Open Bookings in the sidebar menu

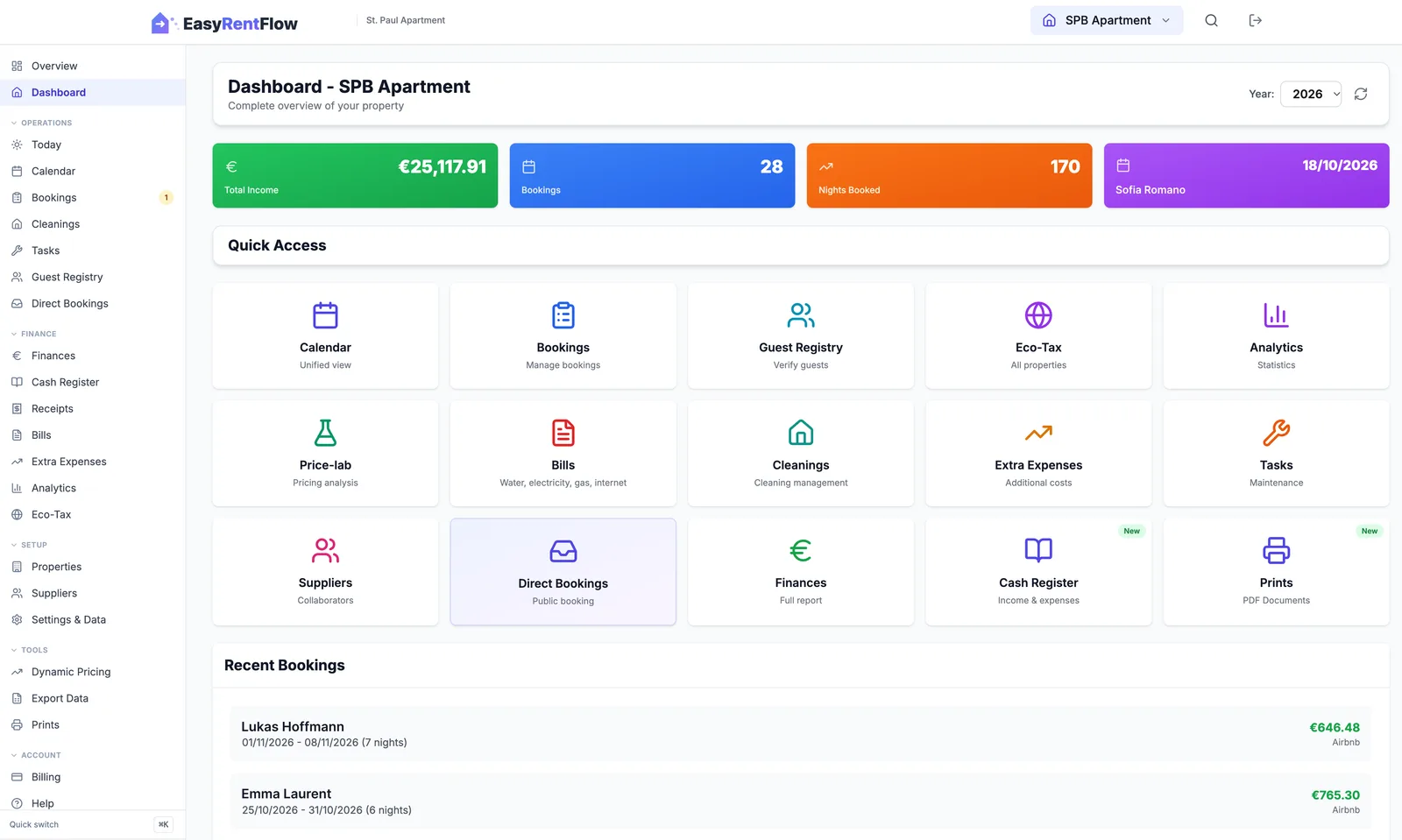93,197
